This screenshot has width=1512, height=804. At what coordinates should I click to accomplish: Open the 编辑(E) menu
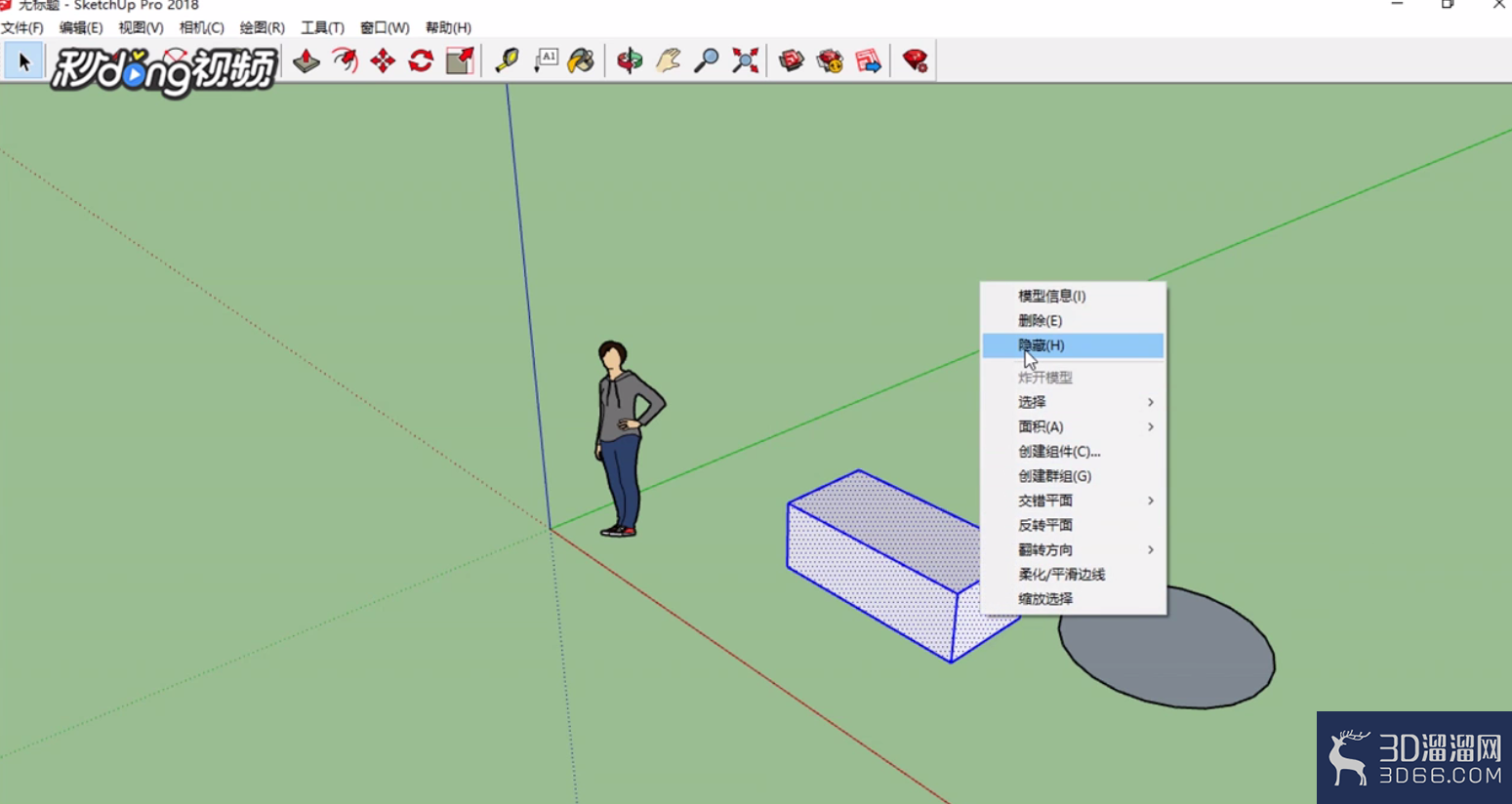81,27
